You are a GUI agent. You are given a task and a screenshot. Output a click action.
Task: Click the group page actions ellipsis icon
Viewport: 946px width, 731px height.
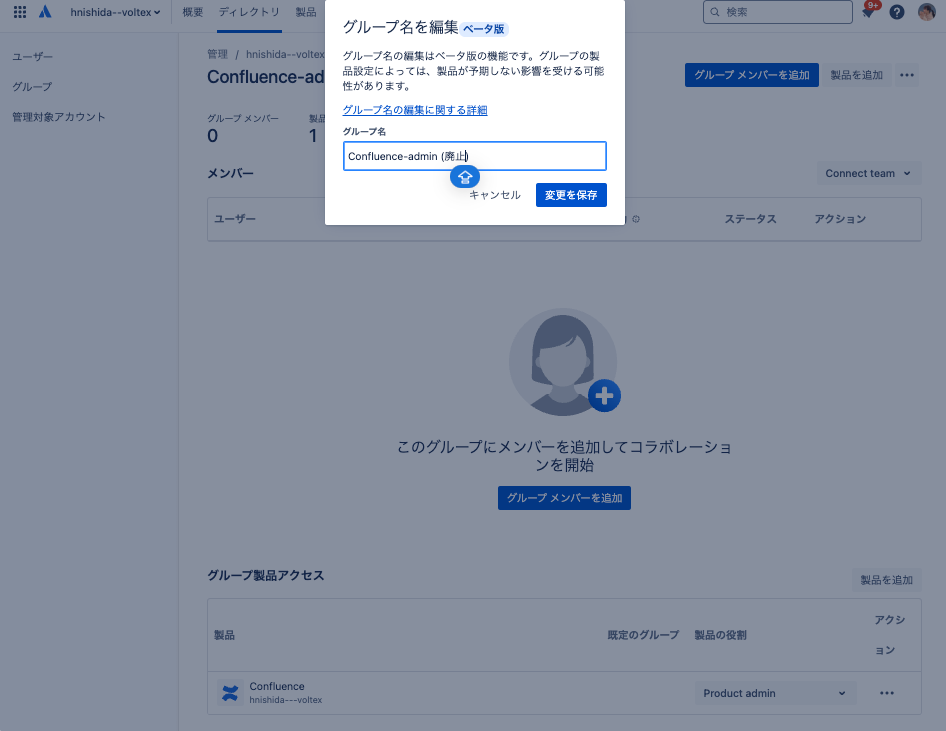(906, 75)
